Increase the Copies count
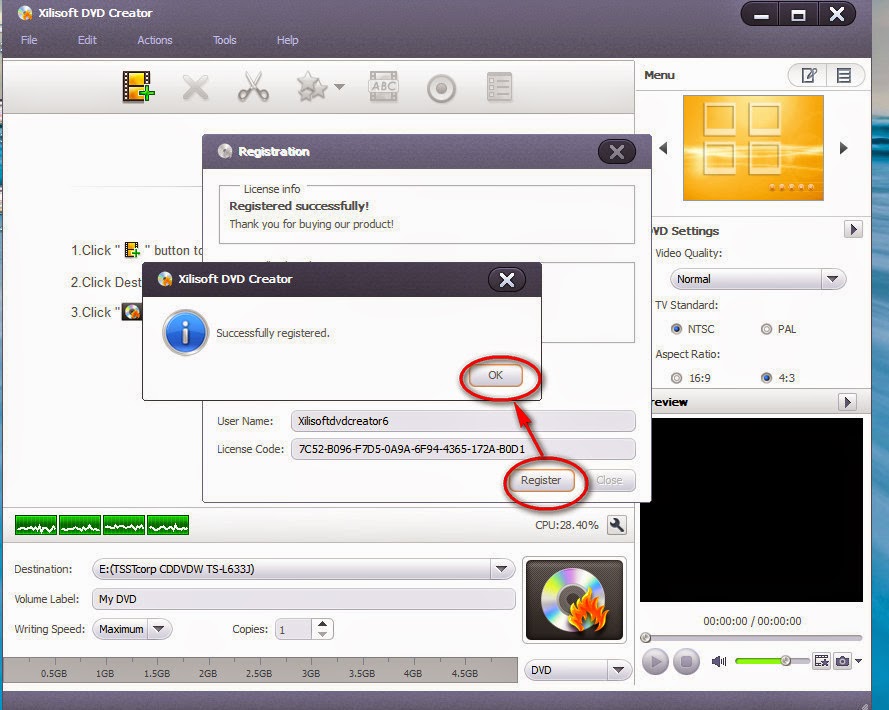Image resolution: width=889 pixels, height=710 pixels. click(322, 623)
